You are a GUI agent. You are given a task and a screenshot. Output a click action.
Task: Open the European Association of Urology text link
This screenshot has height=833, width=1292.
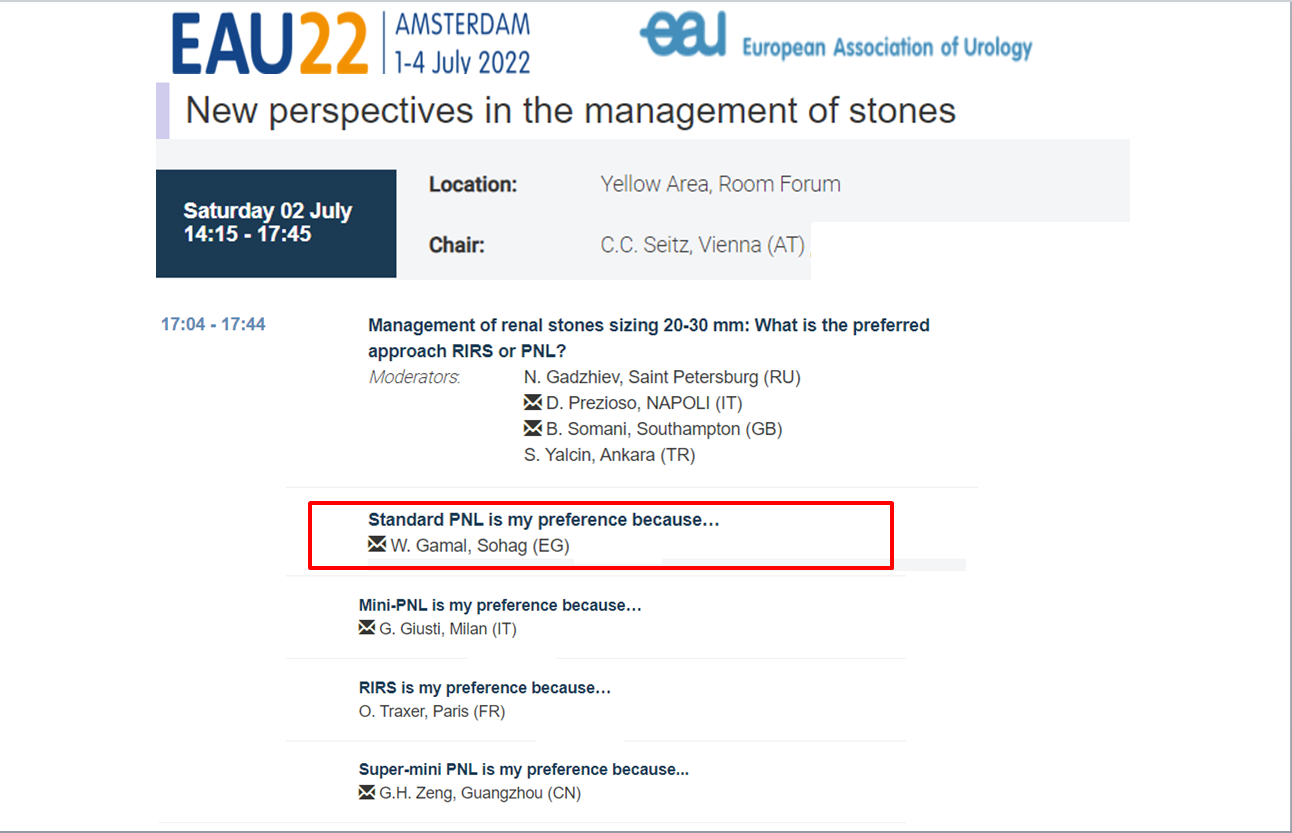click(x=886, y=46)
